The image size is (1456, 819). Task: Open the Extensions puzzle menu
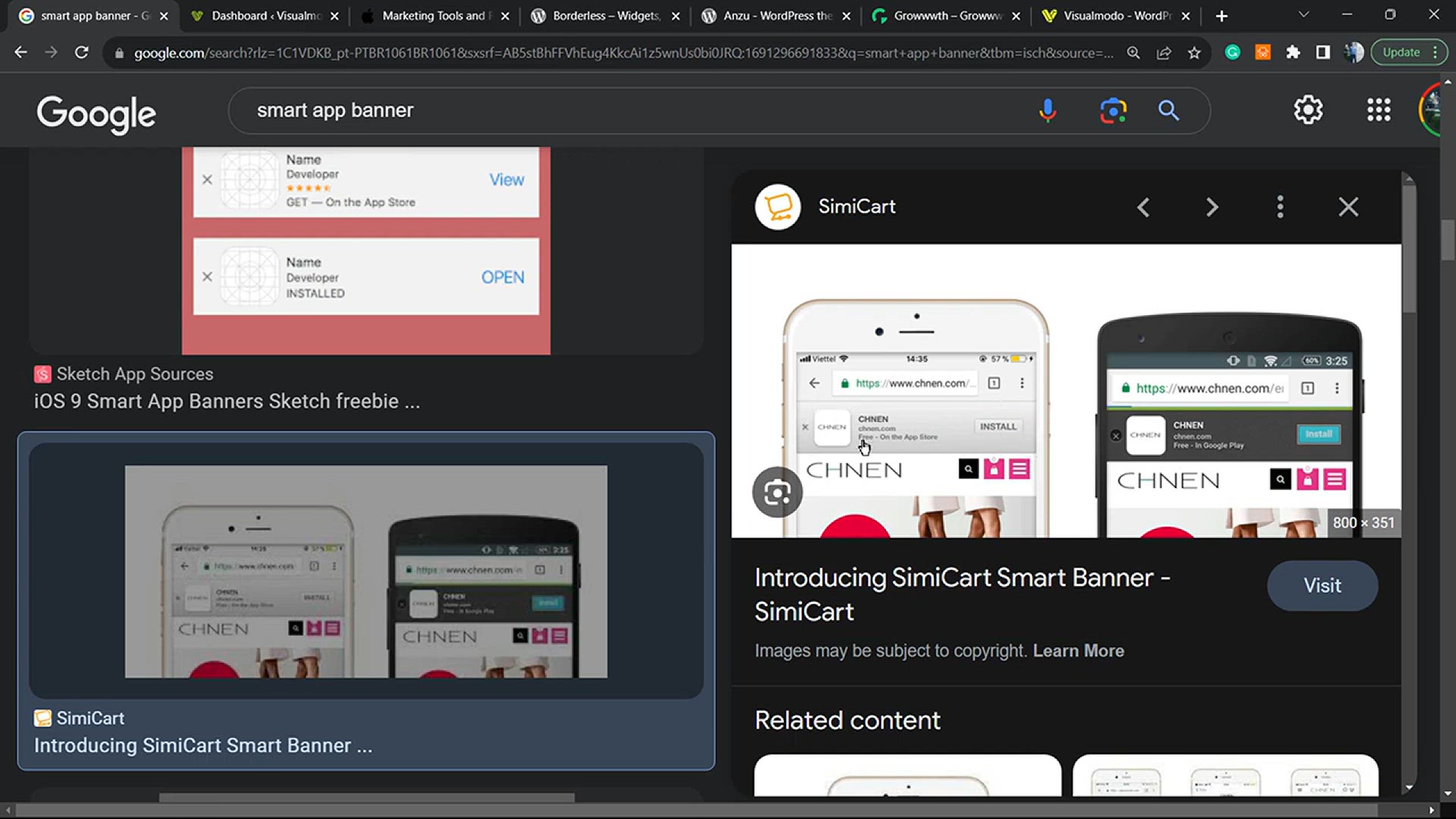click(1293, 52)
